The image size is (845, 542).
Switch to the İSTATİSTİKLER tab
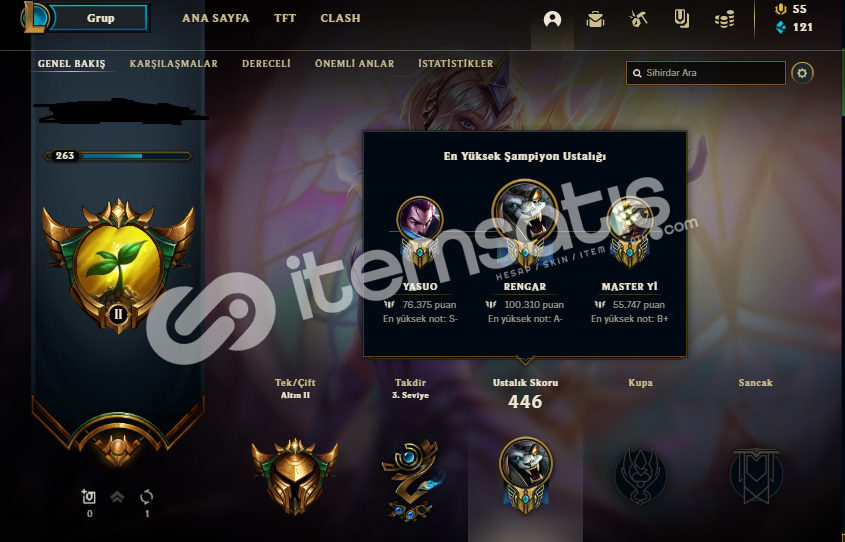(455, 64)
